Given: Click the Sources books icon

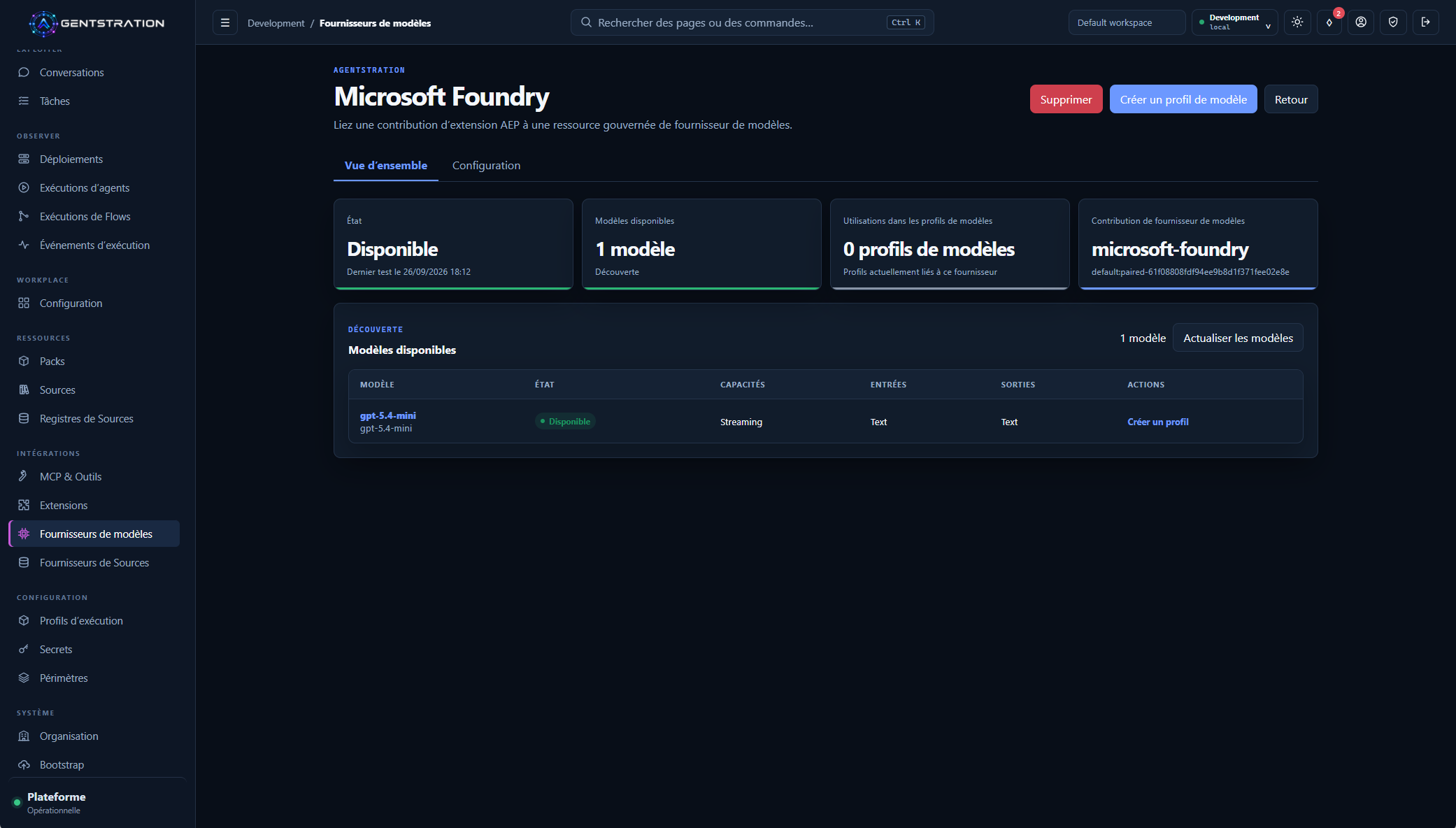Looking at the screenshot, I should (24, 390).
